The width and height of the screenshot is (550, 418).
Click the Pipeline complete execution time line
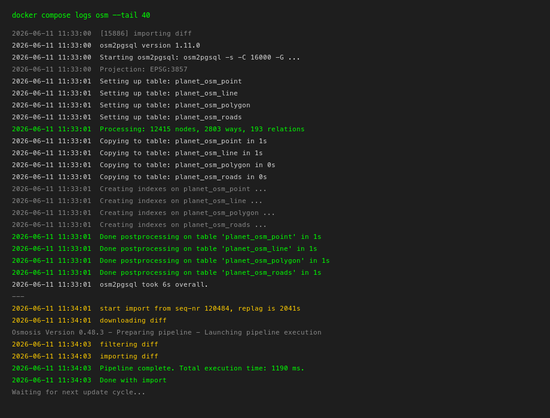pos(158,368)
